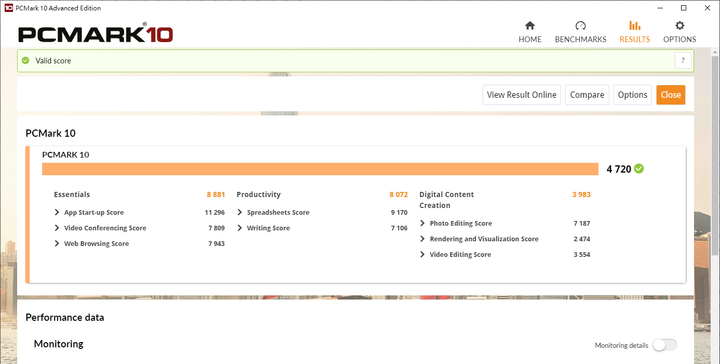Click Digital Content Creation score 3 983

[581, 195]
